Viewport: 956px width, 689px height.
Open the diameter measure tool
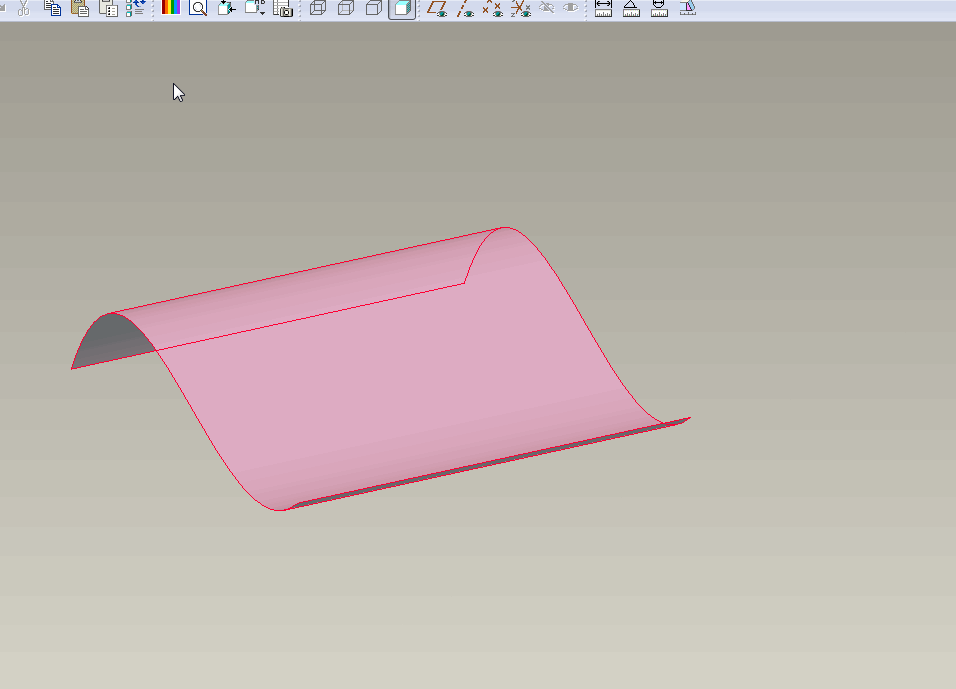point(659,8)
